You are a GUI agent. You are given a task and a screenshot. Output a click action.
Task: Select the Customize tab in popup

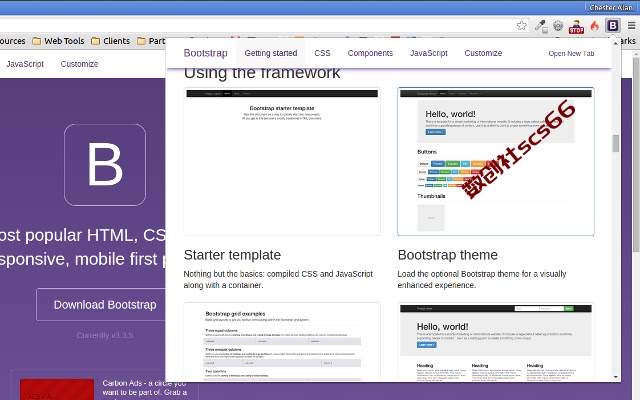(x=483, y=53)
